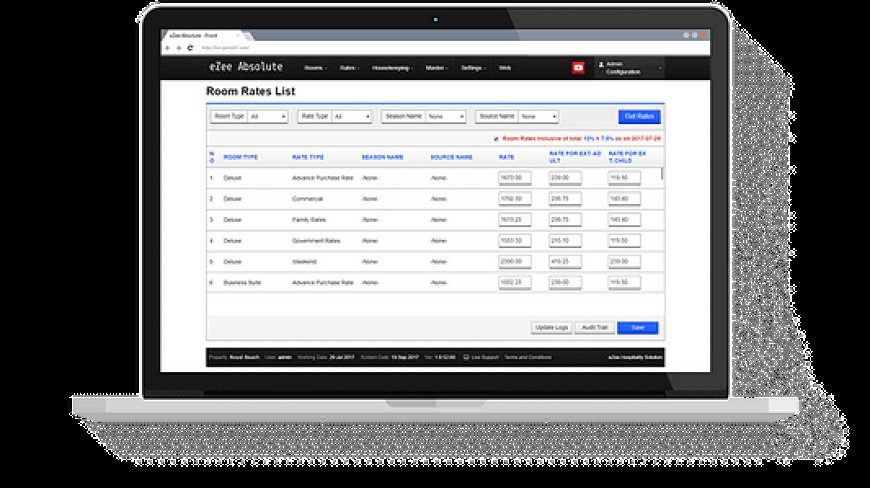Edit extra child rate for Deluxe Government Rates row
870x488 pixels.
point(624,241)
